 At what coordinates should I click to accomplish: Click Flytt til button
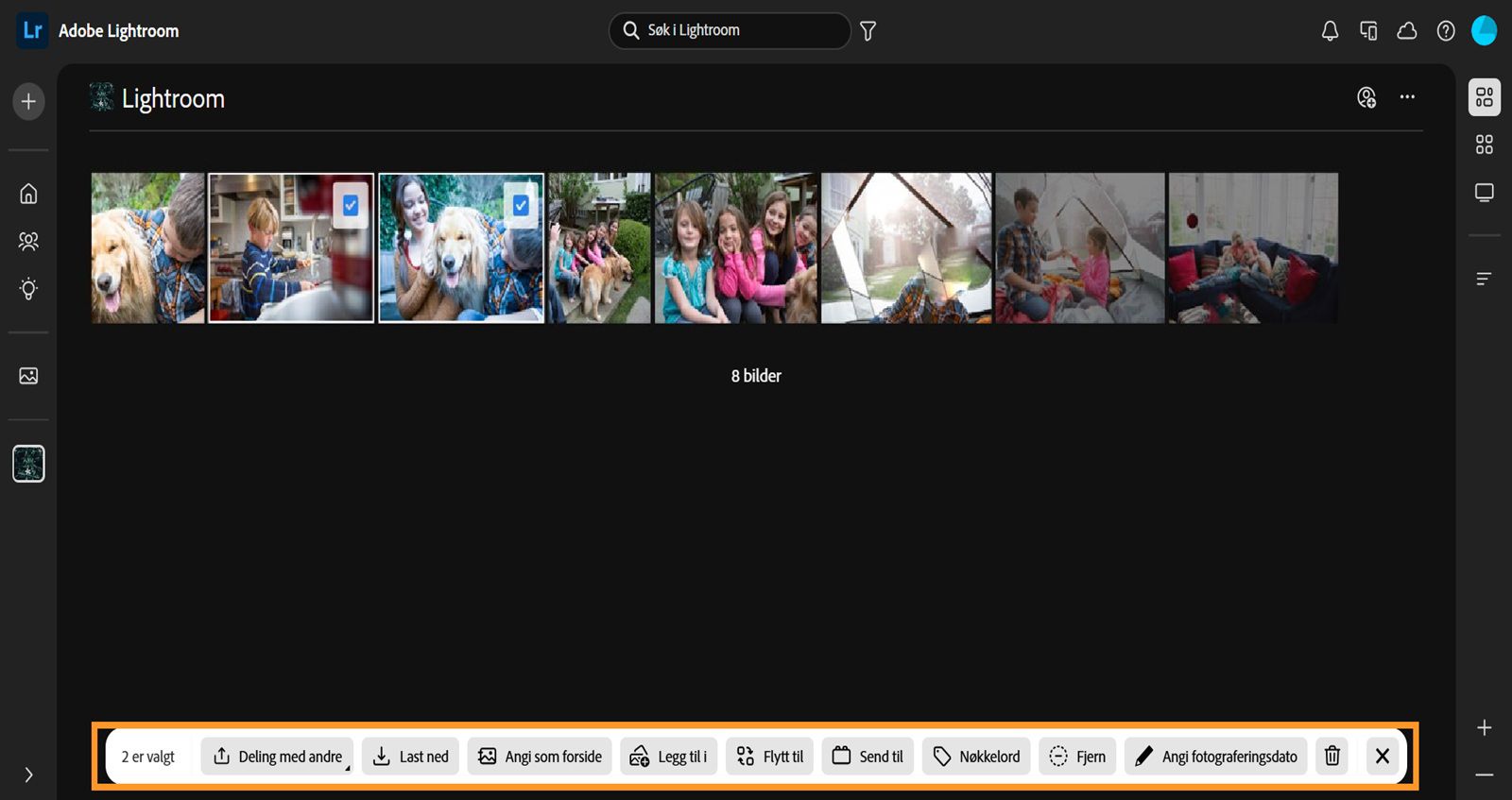[x=769, y=757]
